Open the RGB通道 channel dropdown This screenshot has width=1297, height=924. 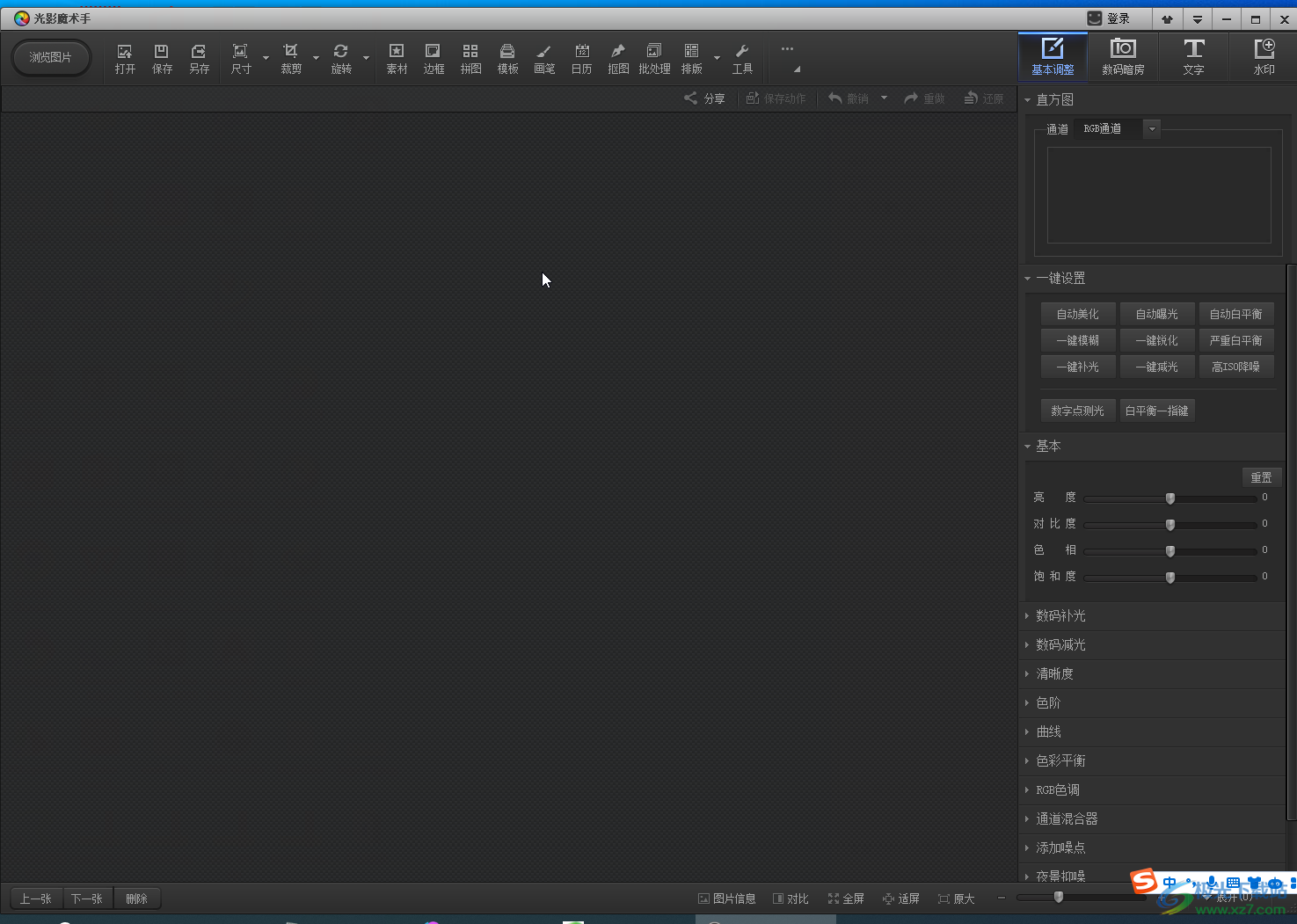coord(1152,129)
